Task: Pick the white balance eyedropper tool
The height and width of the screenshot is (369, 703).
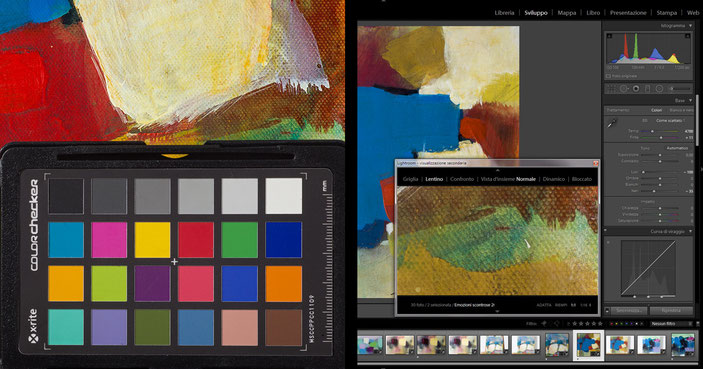Action: (x=612, y=123)
